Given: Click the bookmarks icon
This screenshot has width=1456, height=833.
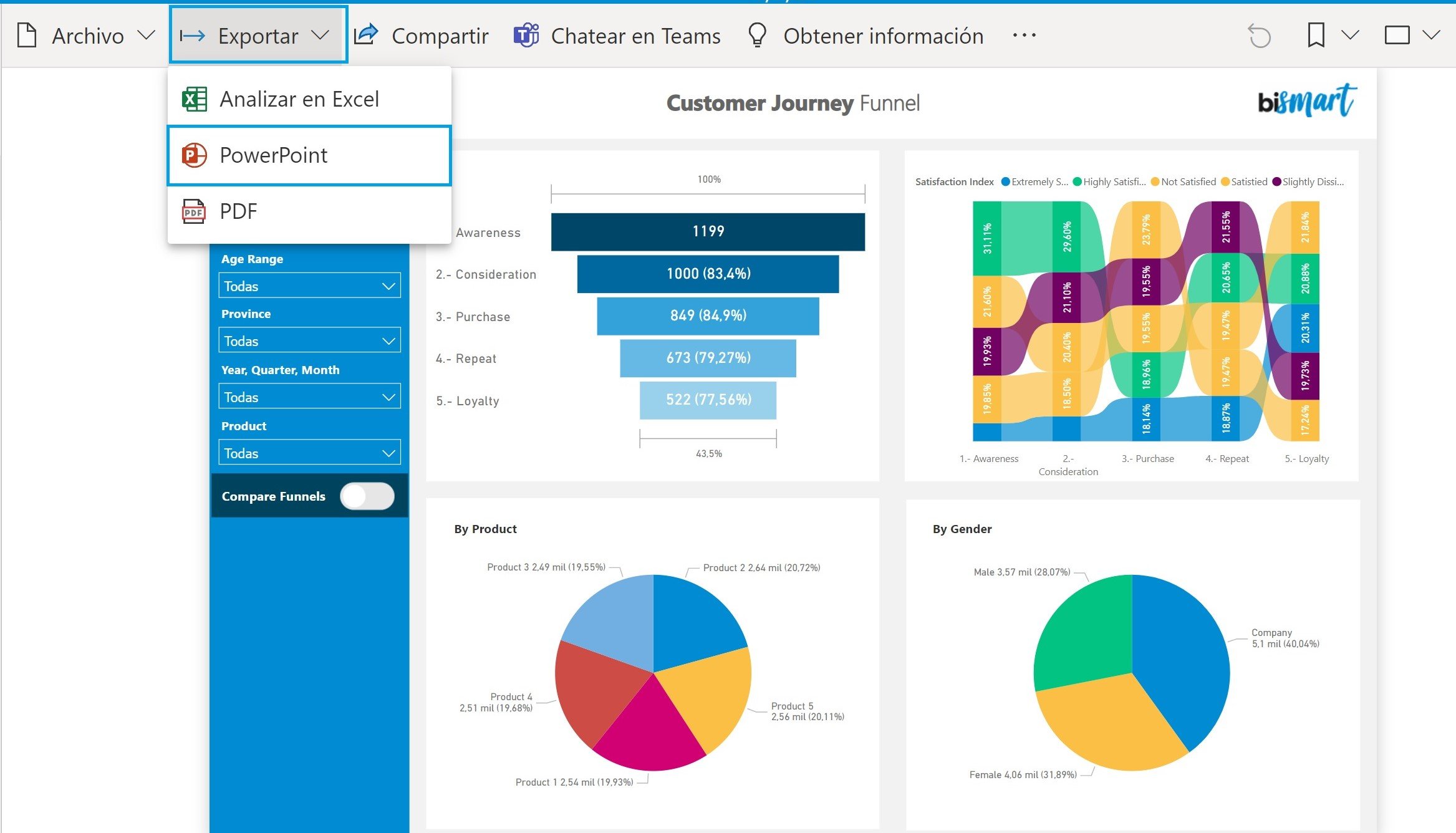Looking at the screenshot, I should tap(1316, 36).
